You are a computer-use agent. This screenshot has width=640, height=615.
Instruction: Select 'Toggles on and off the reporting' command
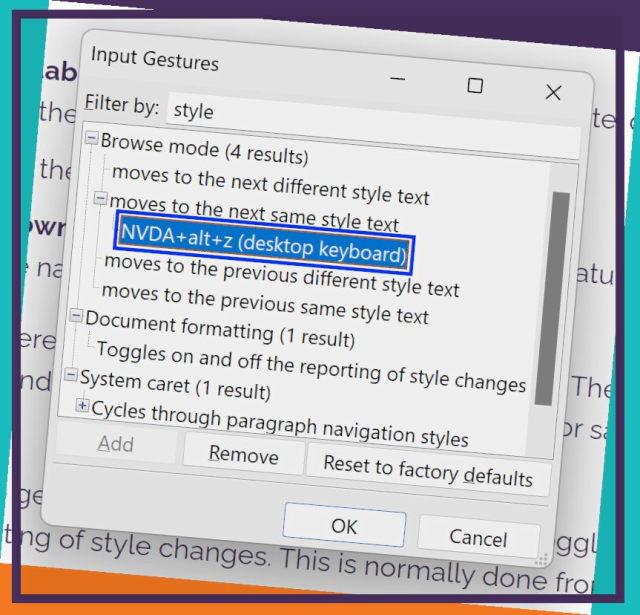click(x=311, y=367)
